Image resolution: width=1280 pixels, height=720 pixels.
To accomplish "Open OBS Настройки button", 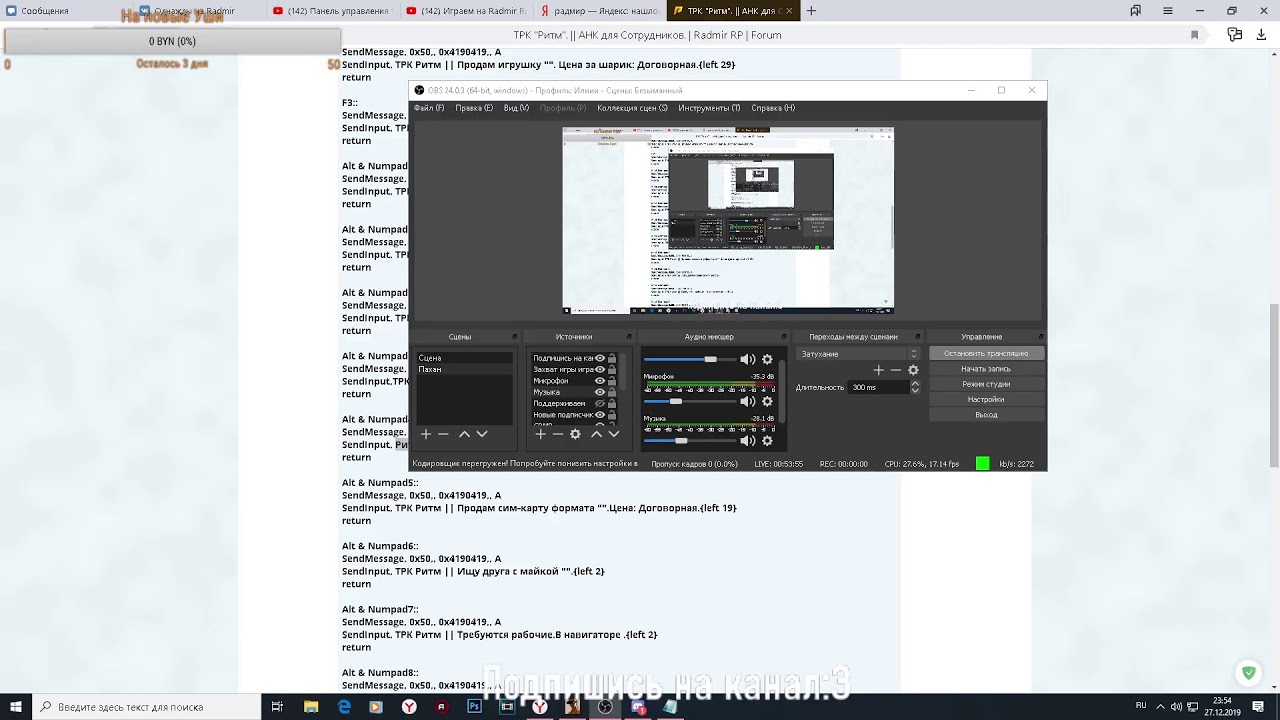I will pos(986,399).
